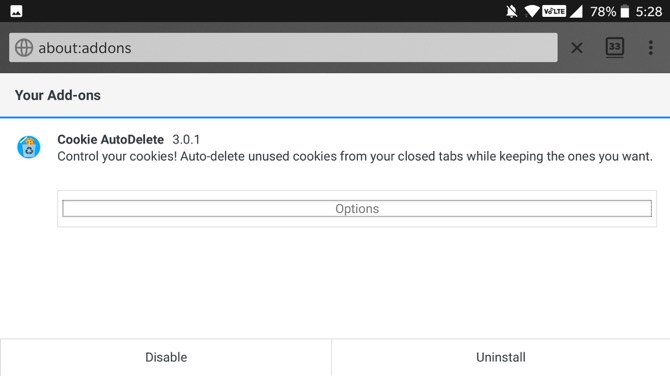The width and height of the screenshot is (670, 376).
Task: Tap the Your Add-ons header
Action: point(58,95)
